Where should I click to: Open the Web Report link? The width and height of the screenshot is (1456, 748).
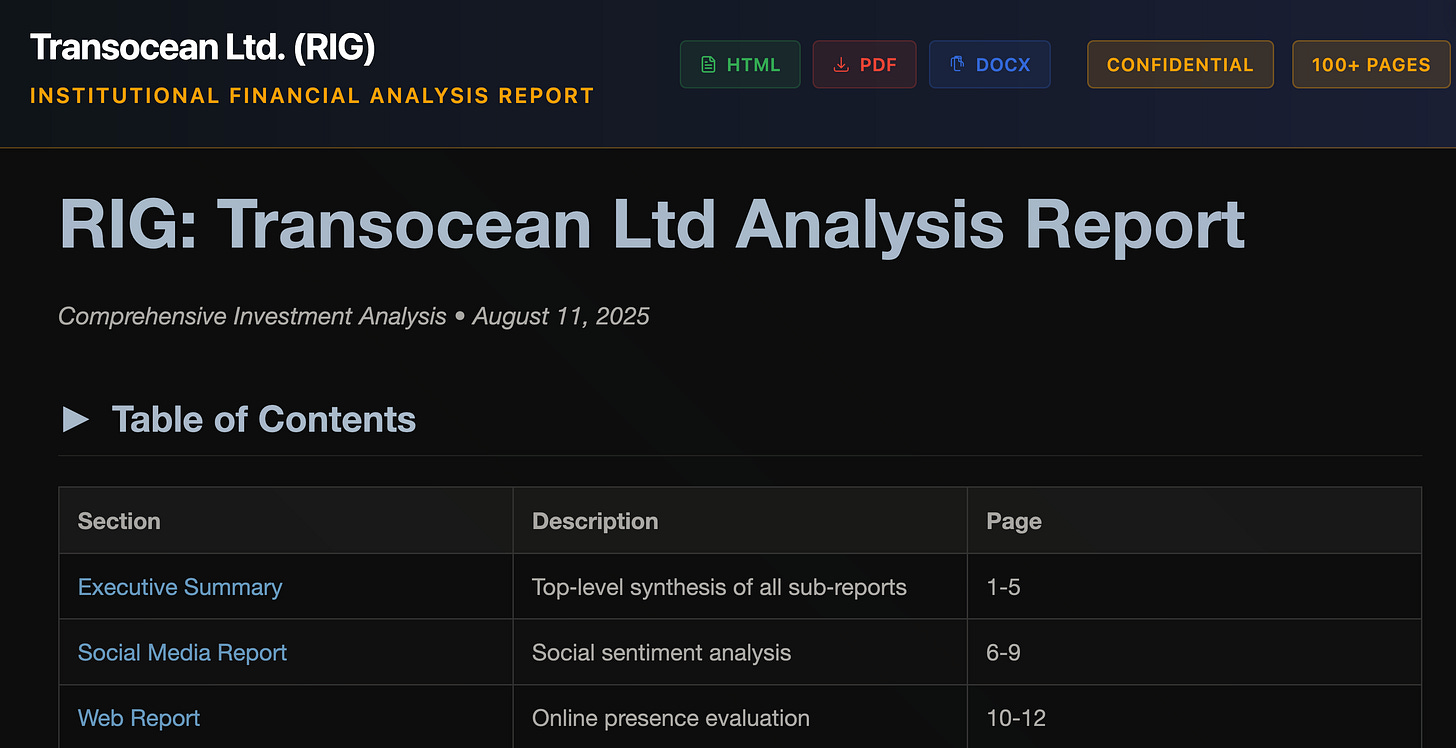pyautogui.click(x=139, y=718)
